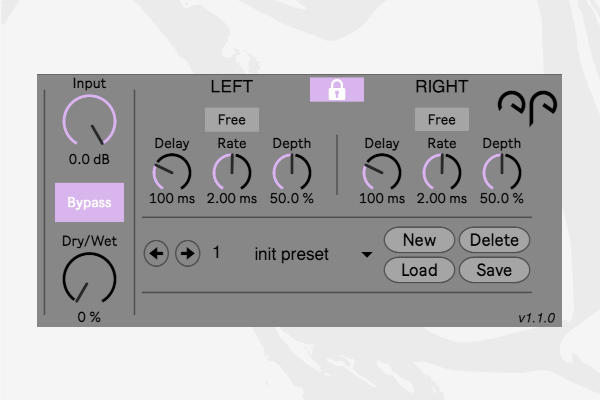Click the next preset arrow icon

click(187, 253)
